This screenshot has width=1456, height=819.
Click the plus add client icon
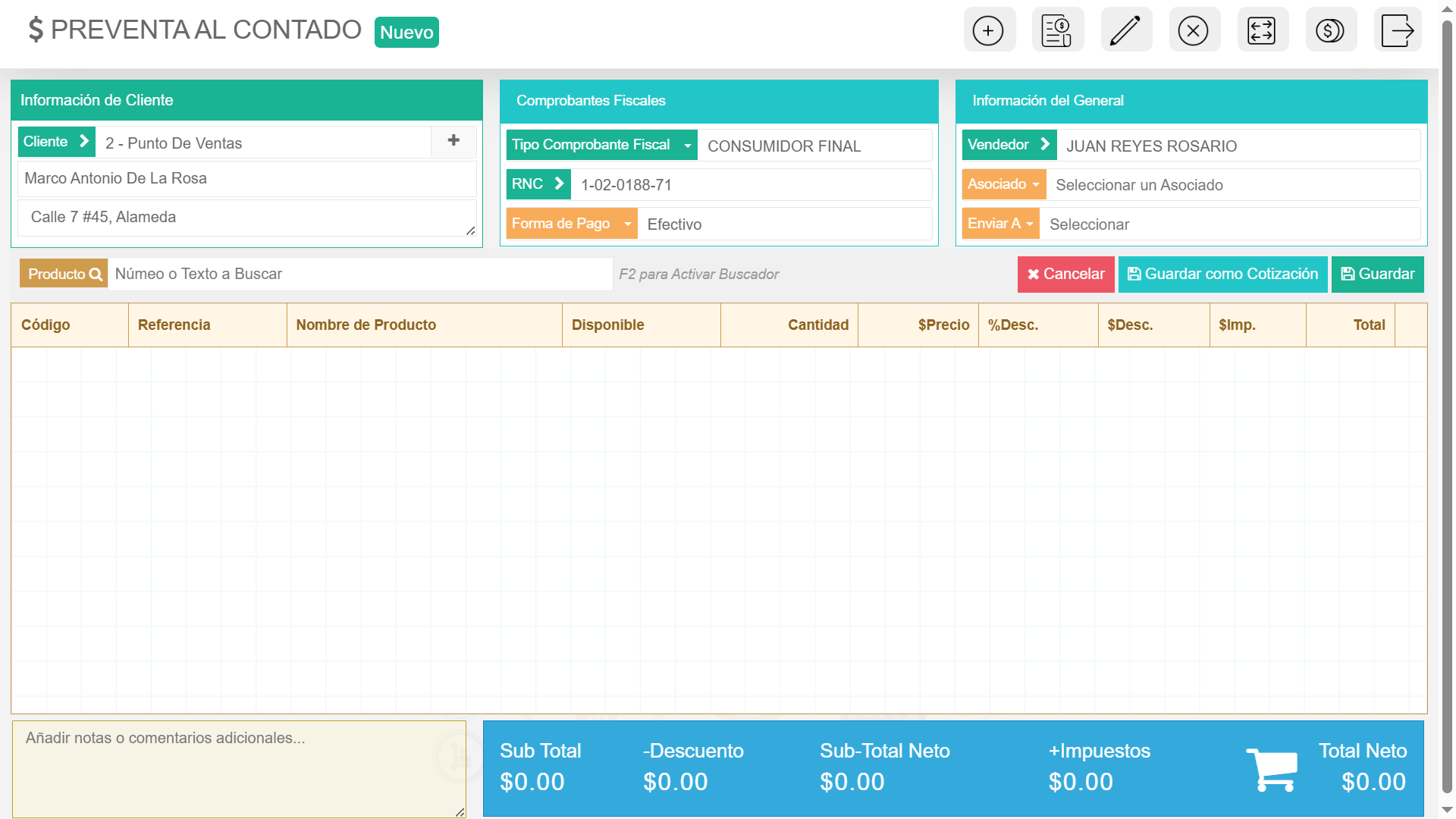click(x=453, y=141)
